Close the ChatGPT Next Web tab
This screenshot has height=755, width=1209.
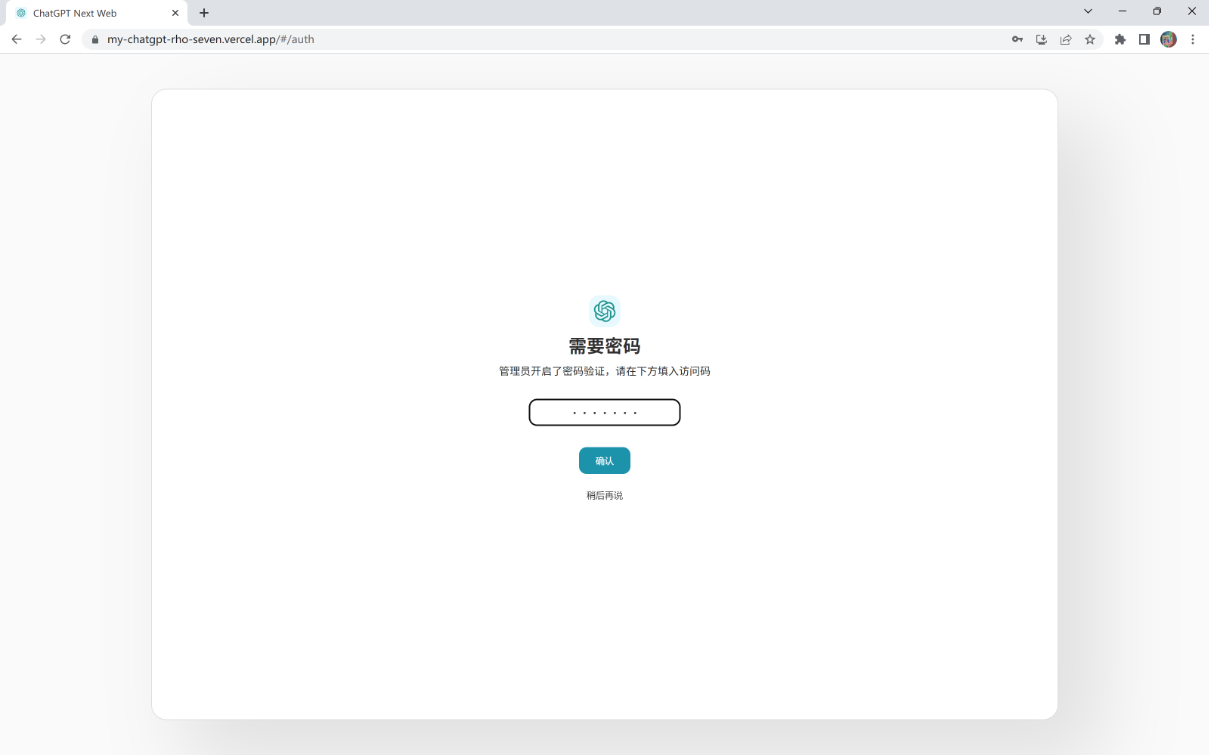tap(175, 13)
